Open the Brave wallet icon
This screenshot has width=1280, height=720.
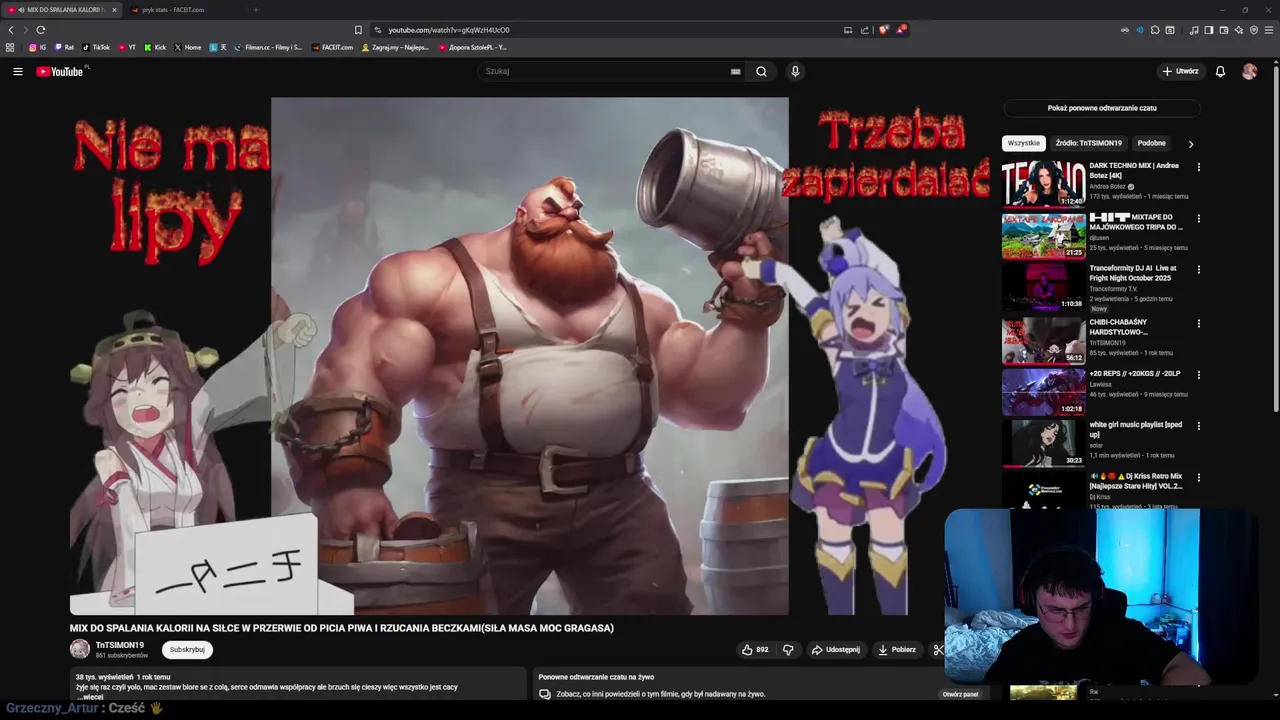[1224, 30]
